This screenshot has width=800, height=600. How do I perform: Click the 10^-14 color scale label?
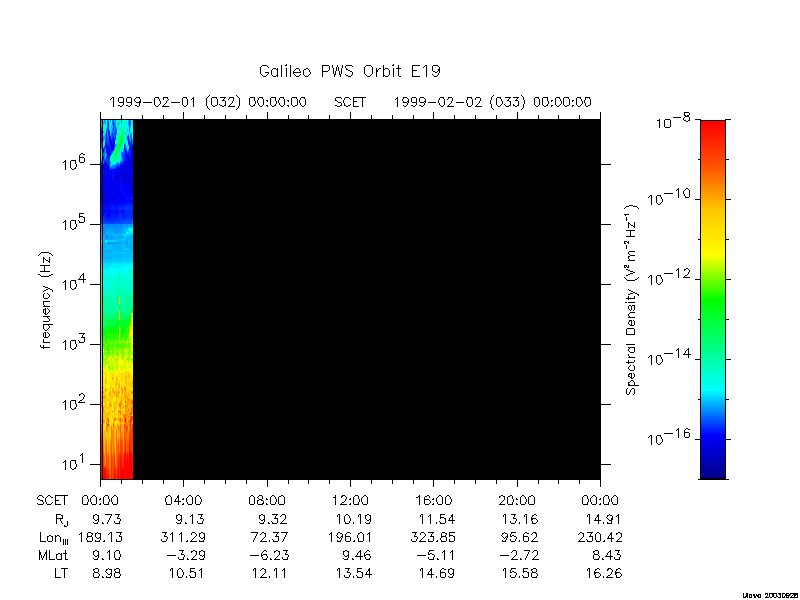tap(668, 357)
